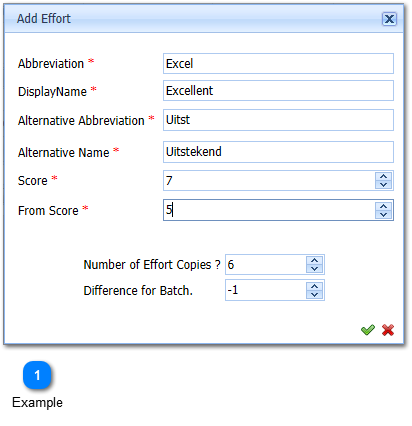412x426 pixels.
Task: Increase Difference for Batch value
Action: click(x=314, y=286)
